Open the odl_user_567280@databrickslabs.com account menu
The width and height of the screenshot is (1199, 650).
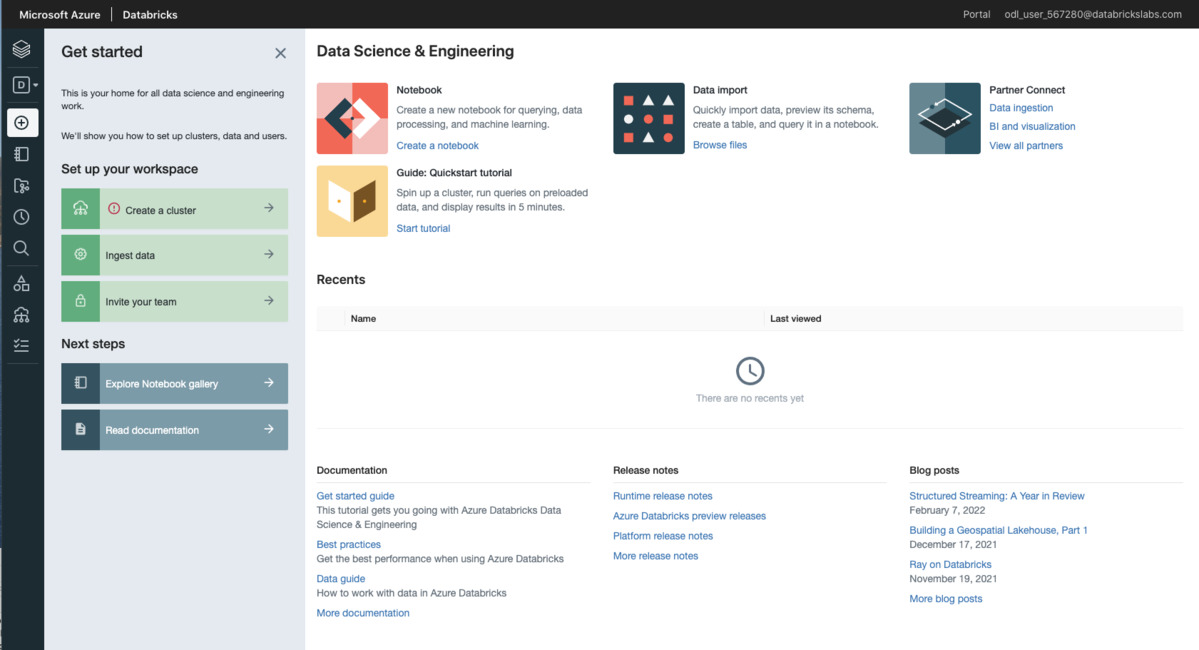coord(1093,15)
